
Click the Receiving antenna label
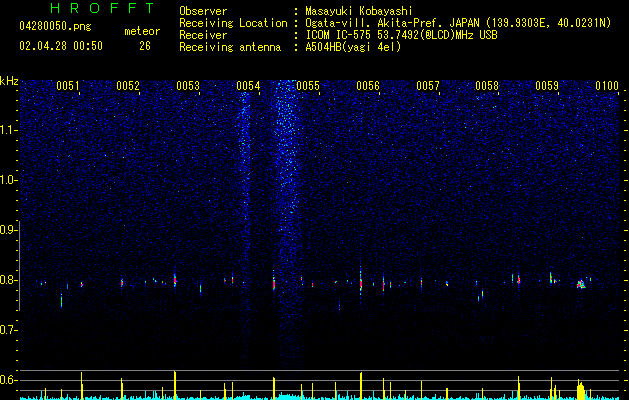pos(230,47)
